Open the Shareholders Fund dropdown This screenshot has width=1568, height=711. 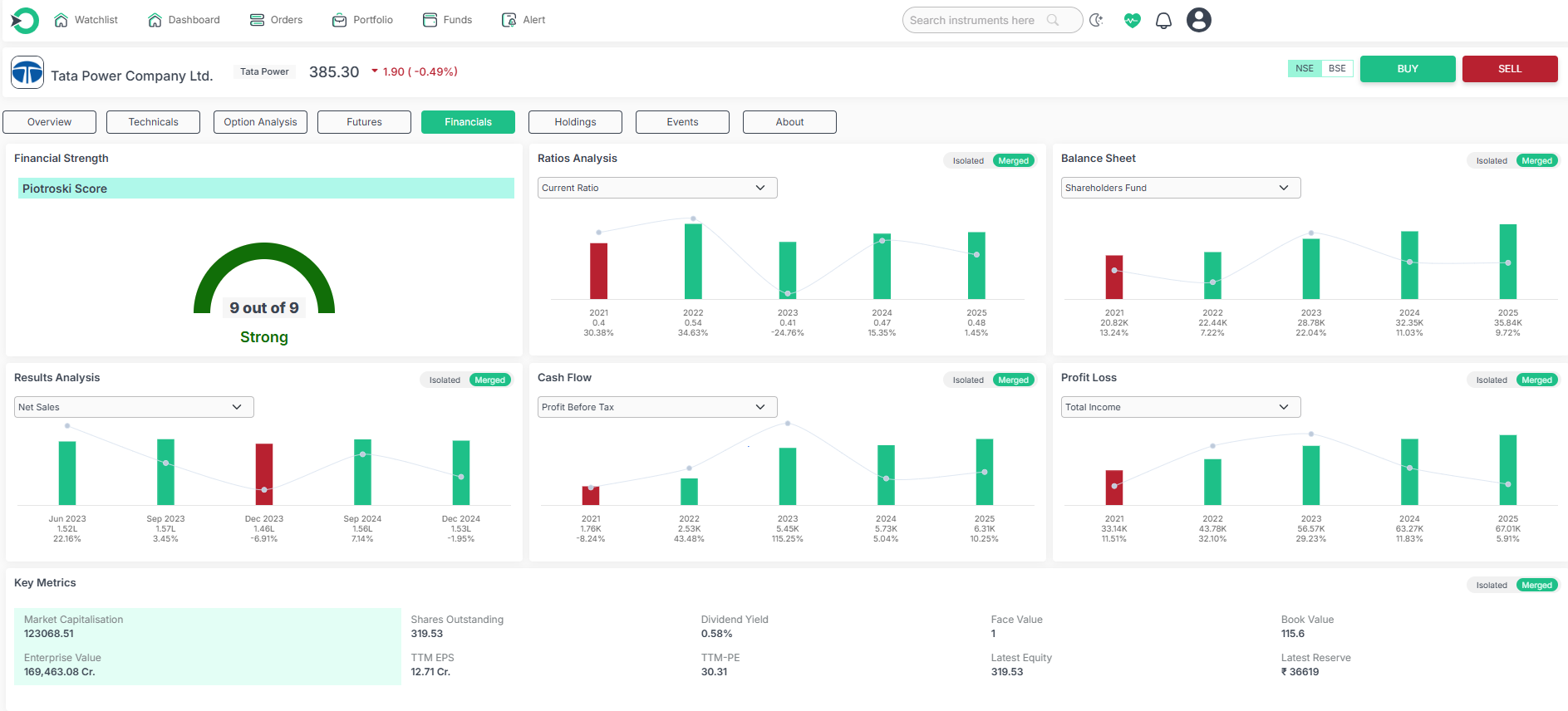point(1181,188)
